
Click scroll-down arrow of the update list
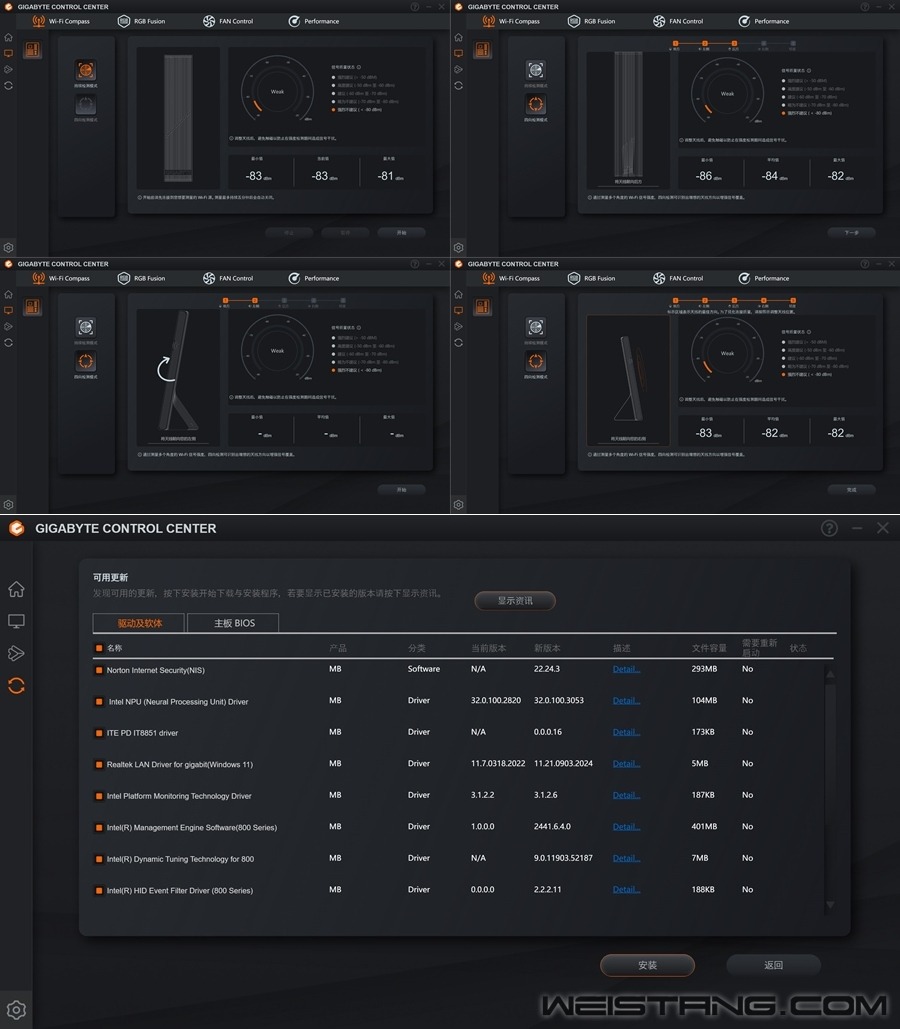pyautogui.click(x=830, y=905)
